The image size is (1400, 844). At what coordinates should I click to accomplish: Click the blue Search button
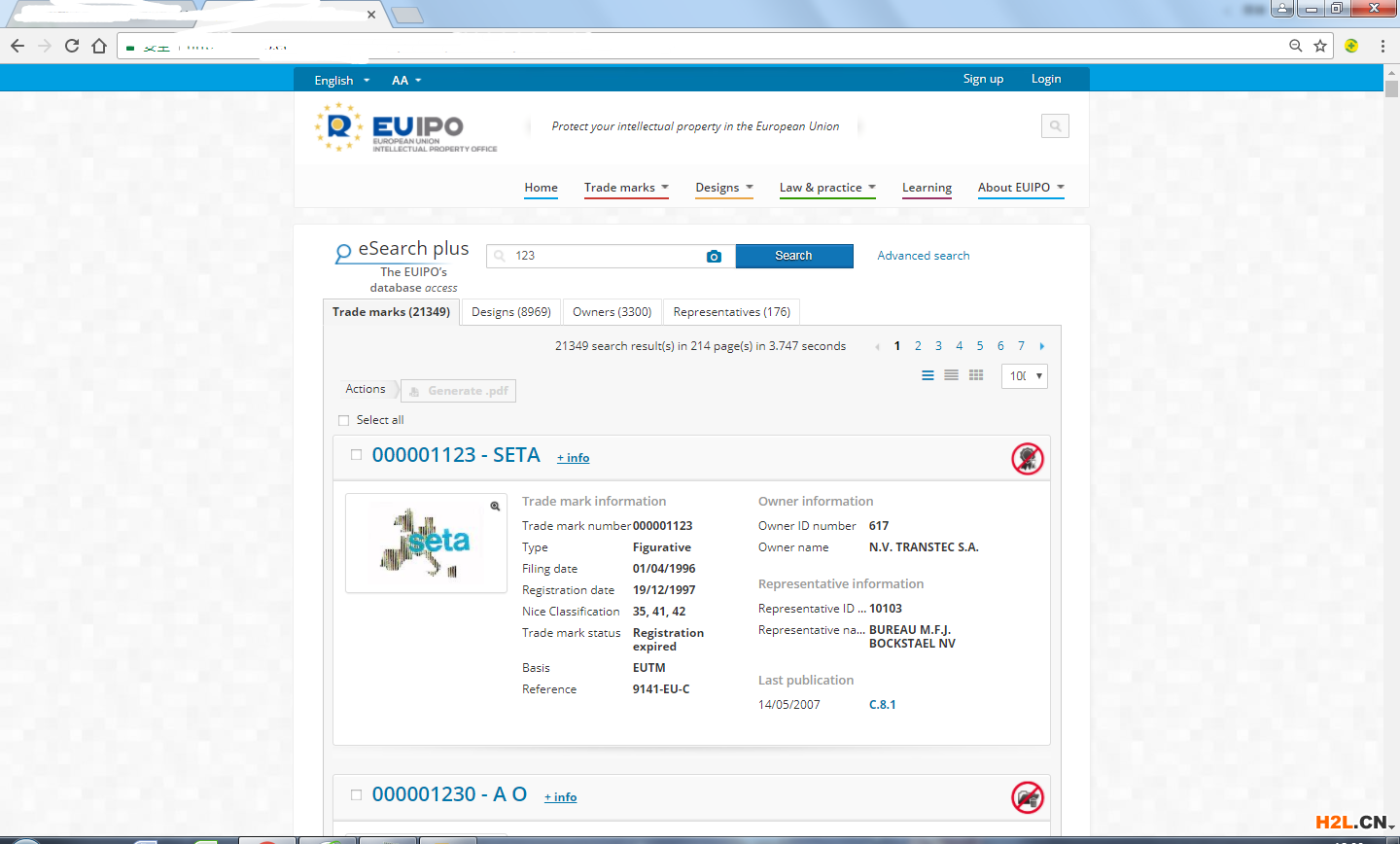pyautogui.click(x=794, y=256)
